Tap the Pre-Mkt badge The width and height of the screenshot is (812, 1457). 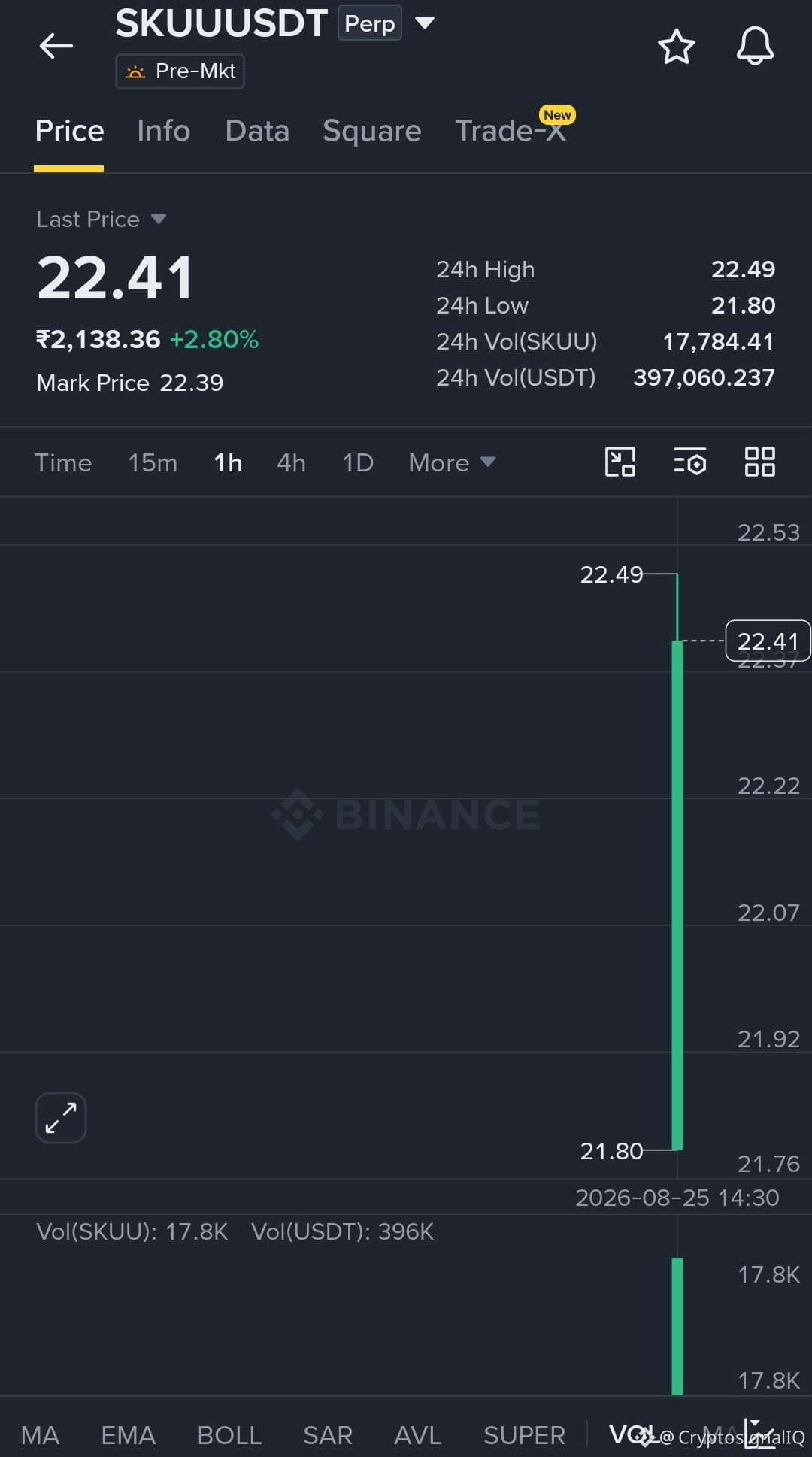coord(180,71)
